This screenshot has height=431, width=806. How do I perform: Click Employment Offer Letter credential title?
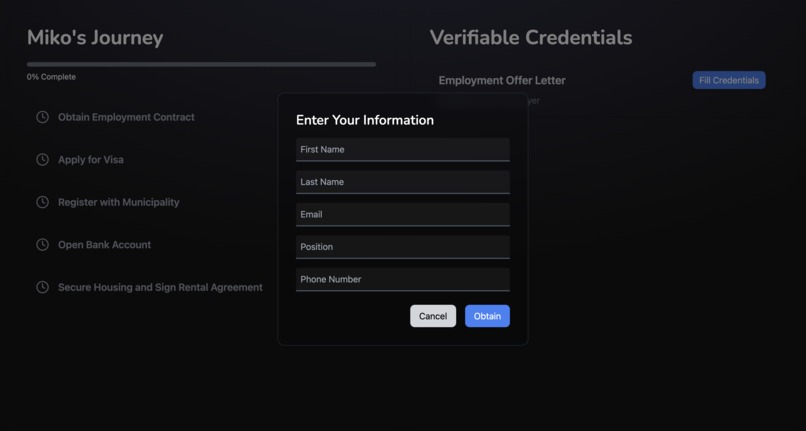pos(502,80)
